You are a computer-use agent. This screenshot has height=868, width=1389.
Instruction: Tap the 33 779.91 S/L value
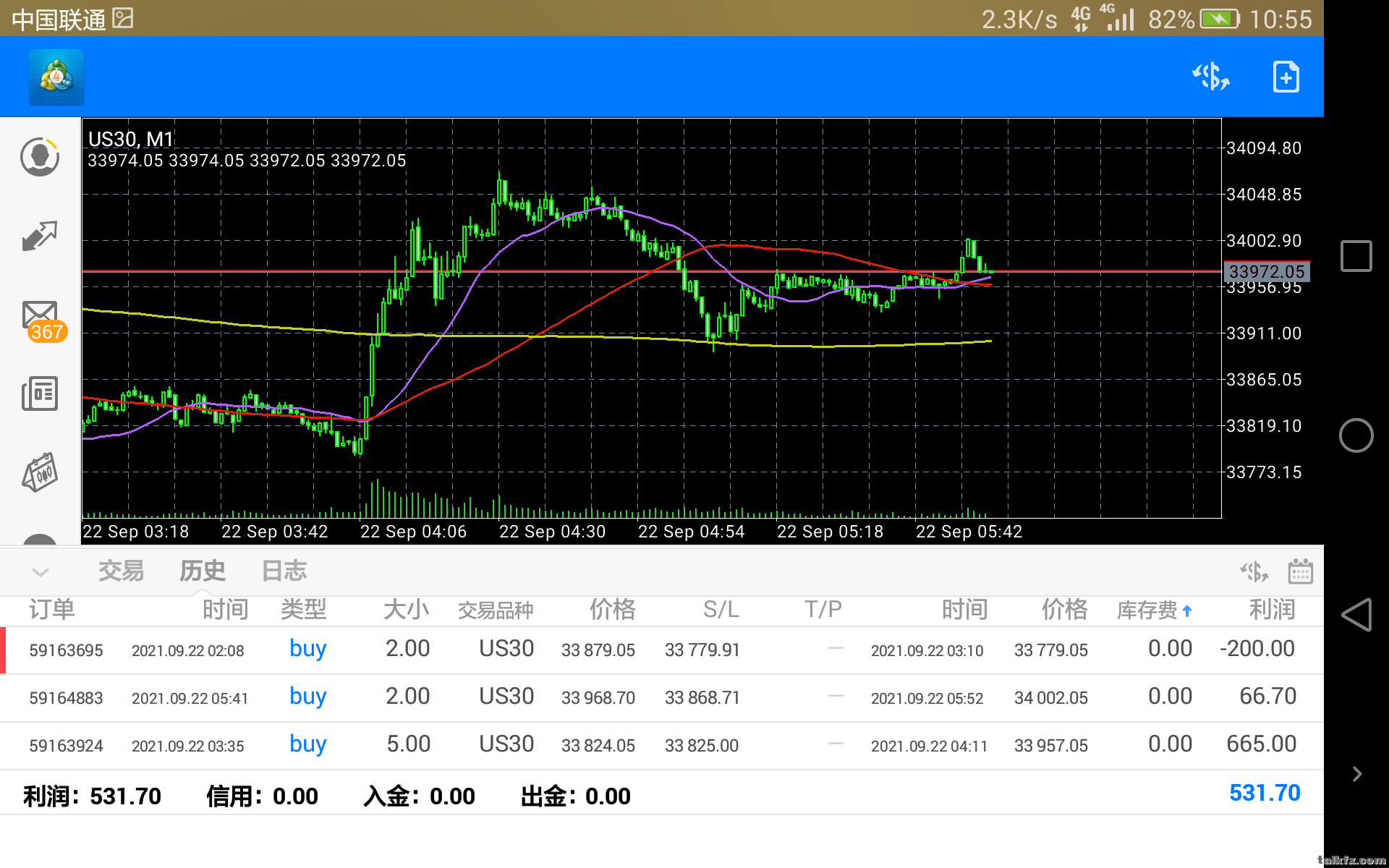702,650
